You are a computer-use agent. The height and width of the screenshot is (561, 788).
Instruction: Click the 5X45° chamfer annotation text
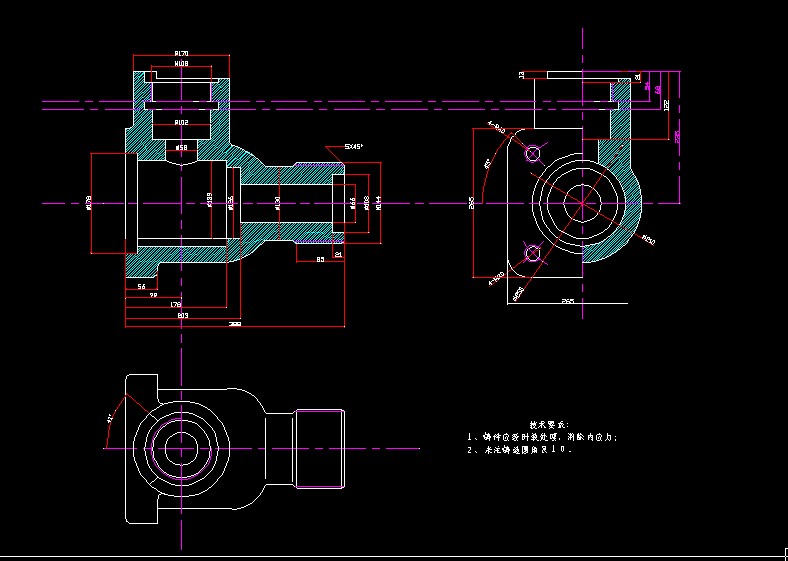point(354,146)
